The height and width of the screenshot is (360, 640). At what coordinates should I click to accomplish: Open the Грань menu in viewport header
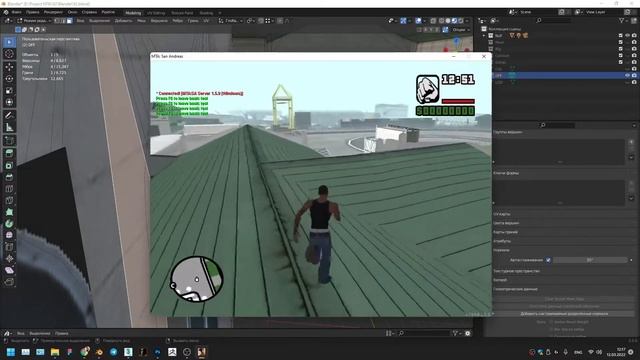tap(193, 20)
